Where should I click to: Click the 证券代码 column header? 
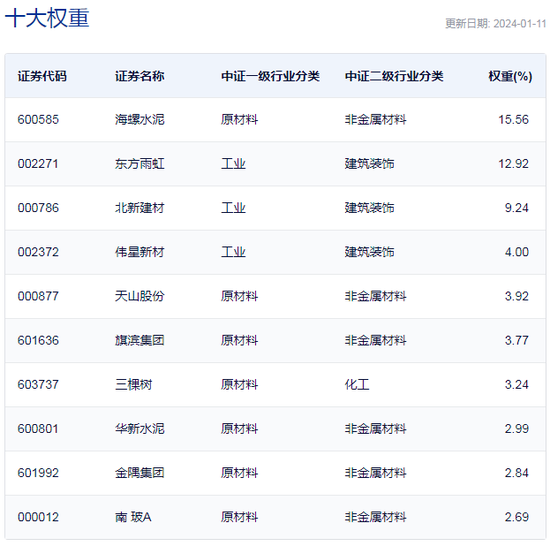(42, 76)
